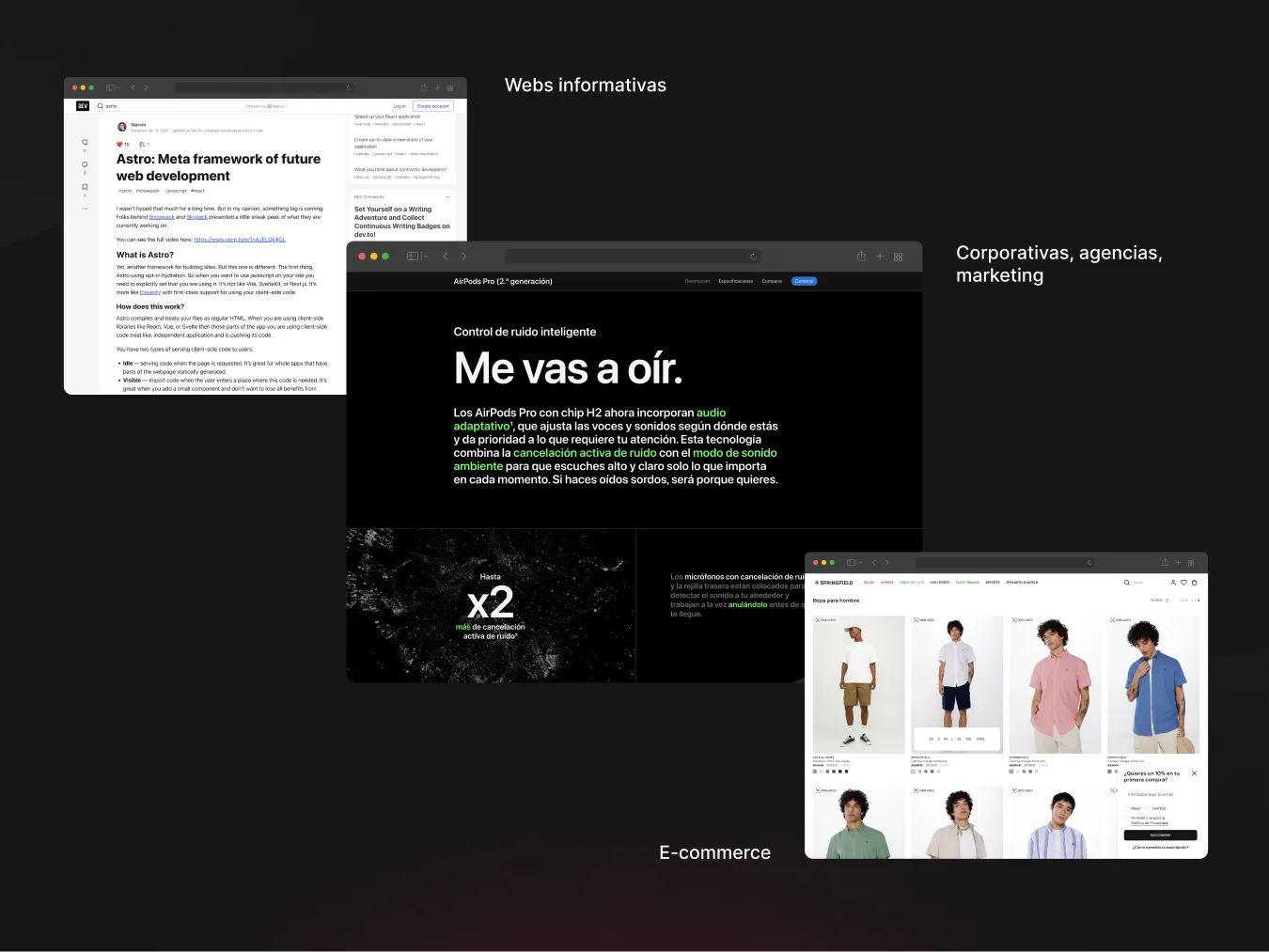Open Hombre menu on Springfield navigation

coord(887,583)
